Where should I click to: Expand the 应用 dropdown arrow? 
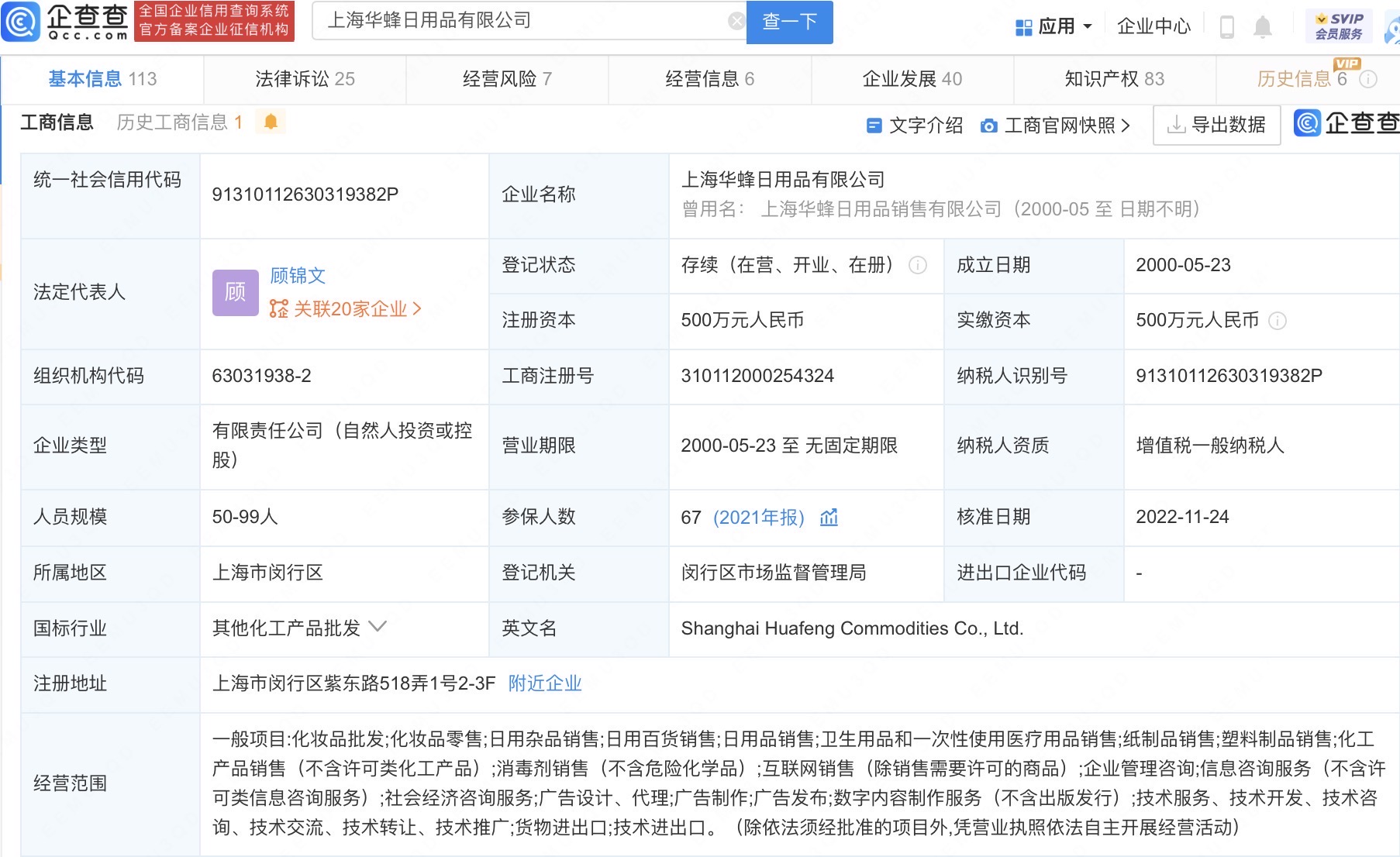pyautogui.click(x=1087, y=26)
